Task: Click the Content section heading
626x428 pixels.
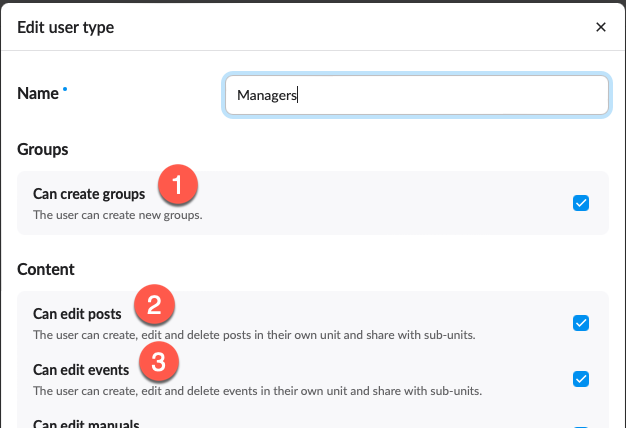Action: coord(46,269)
